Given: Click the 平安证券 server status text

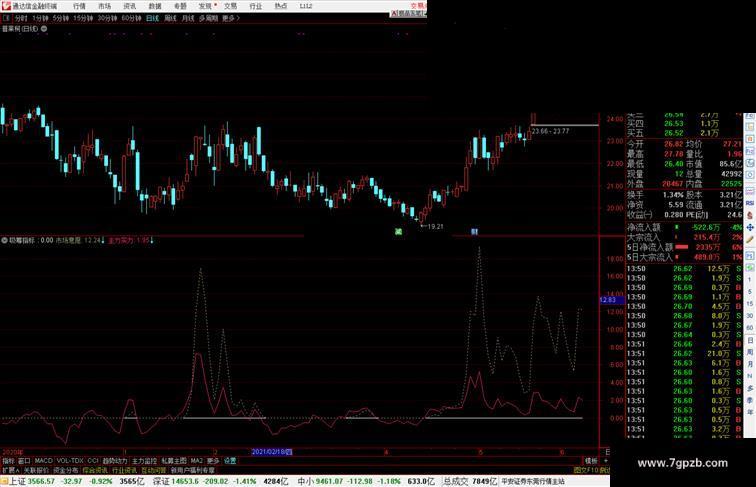Looking at the screenshot, I should (x=532, y=481).
